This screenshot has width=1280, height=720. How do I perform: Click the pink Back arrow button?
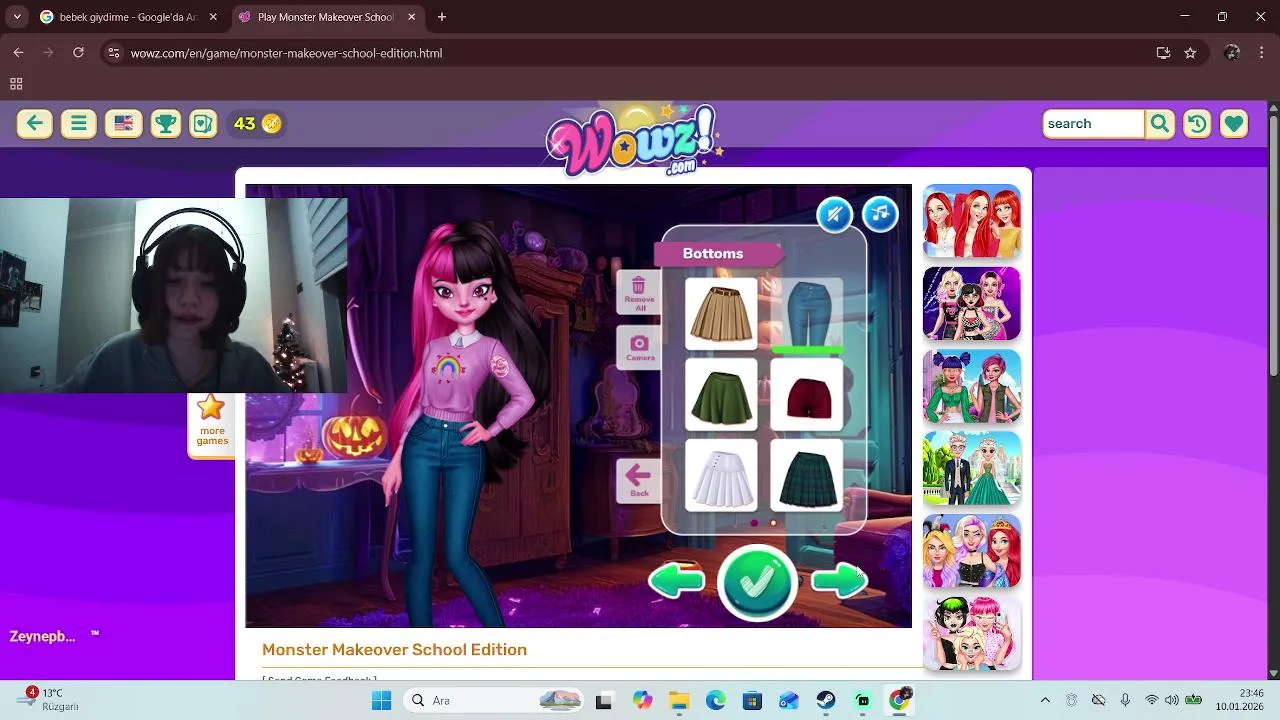click(639, 480)
